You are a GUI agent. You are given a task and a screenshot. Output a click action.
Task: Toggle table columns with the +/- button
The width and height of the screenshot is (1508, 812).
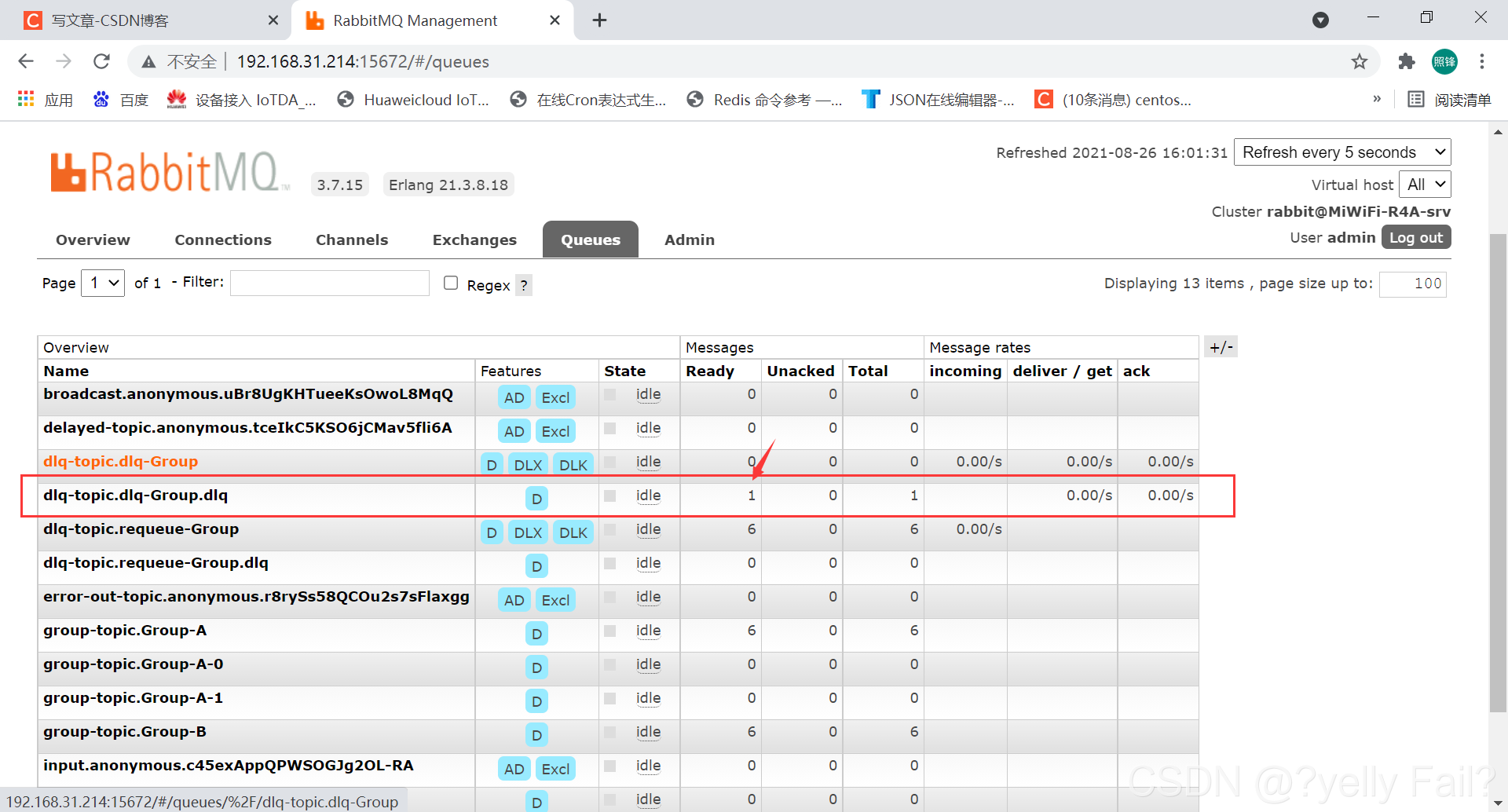1221,347
